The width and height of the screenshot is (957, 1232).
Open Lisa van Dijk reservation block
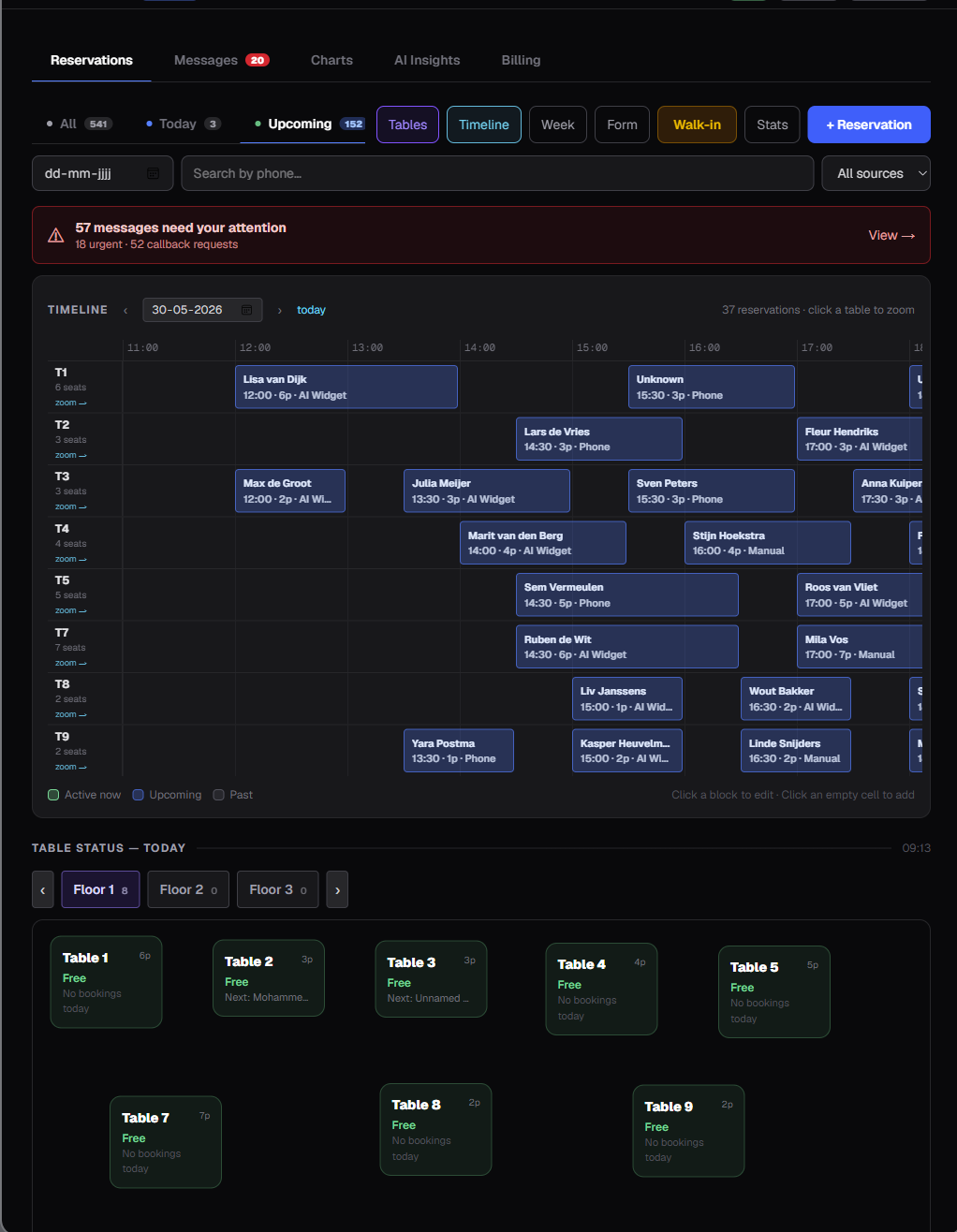(346, 387)
